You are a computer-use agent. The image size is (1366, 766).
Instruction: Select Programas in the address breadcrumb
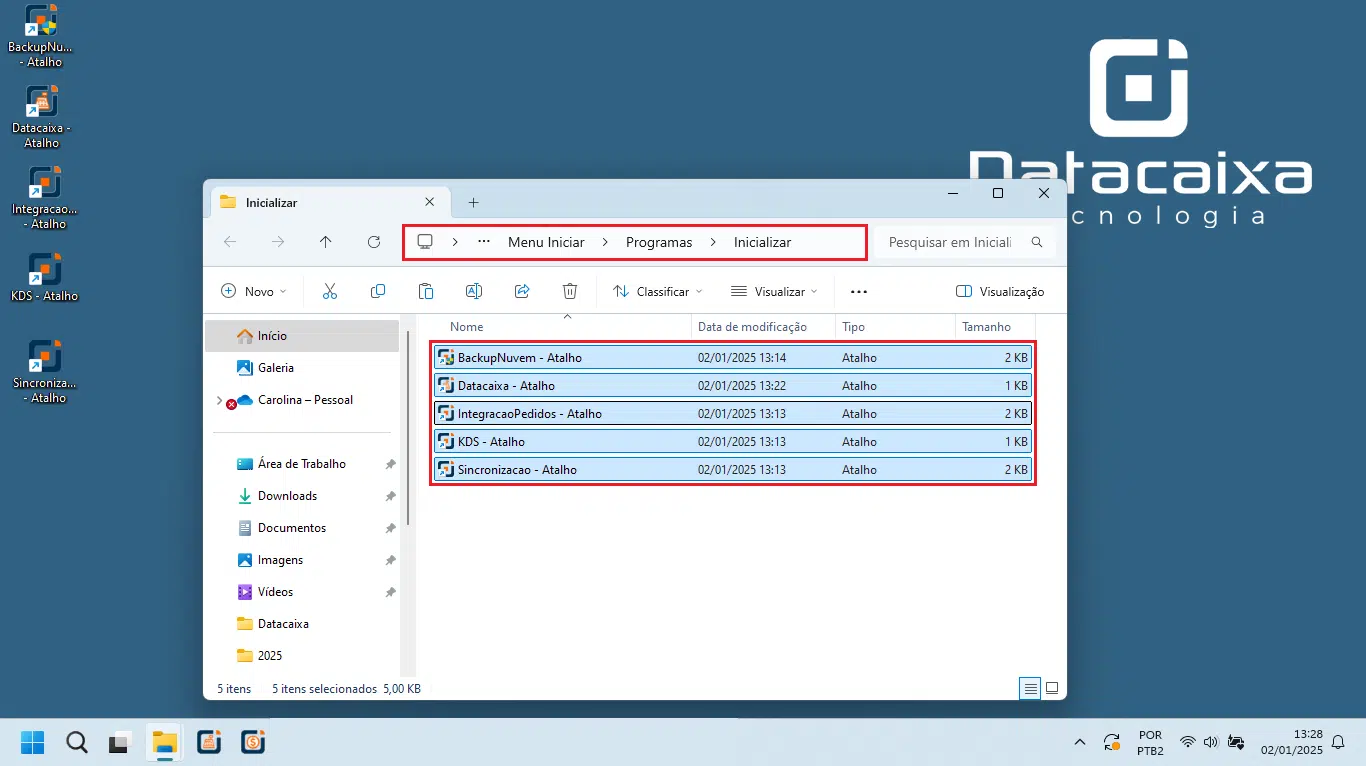point(659,242)
